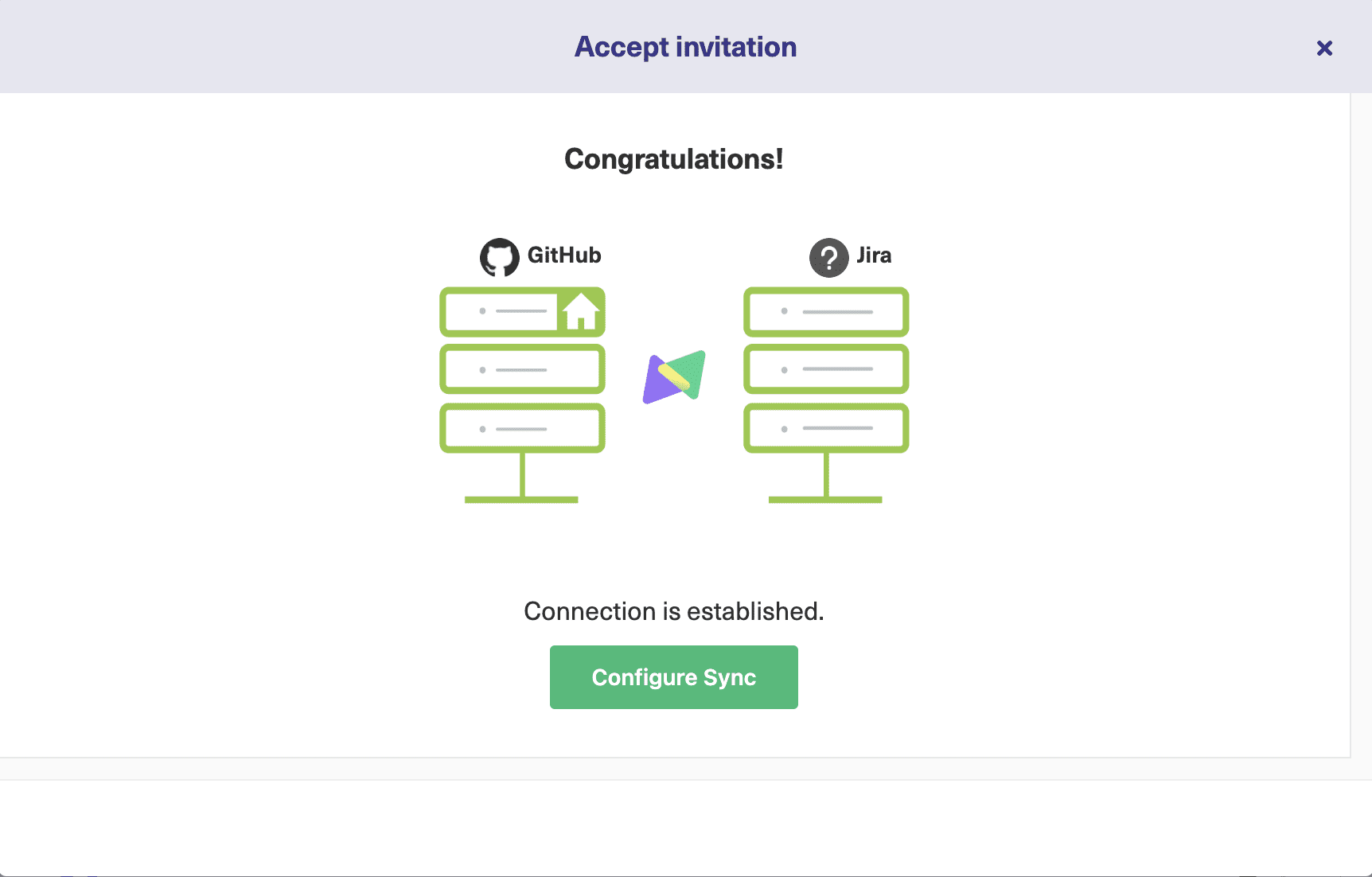Click the GitHub octocat icon

click(500, 256)
